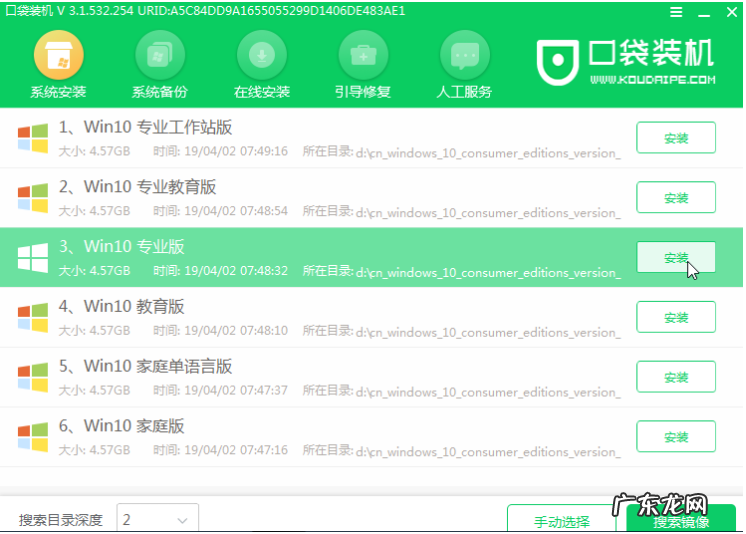Click directory path of Win10 专业工作站版 row

488,153
